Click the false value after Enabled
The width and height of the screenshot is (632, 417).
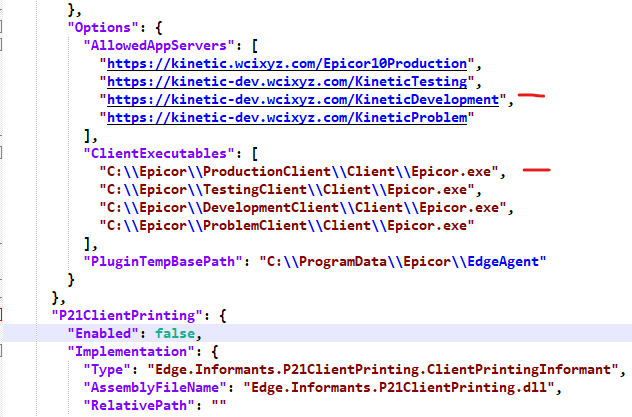point(175,334)
